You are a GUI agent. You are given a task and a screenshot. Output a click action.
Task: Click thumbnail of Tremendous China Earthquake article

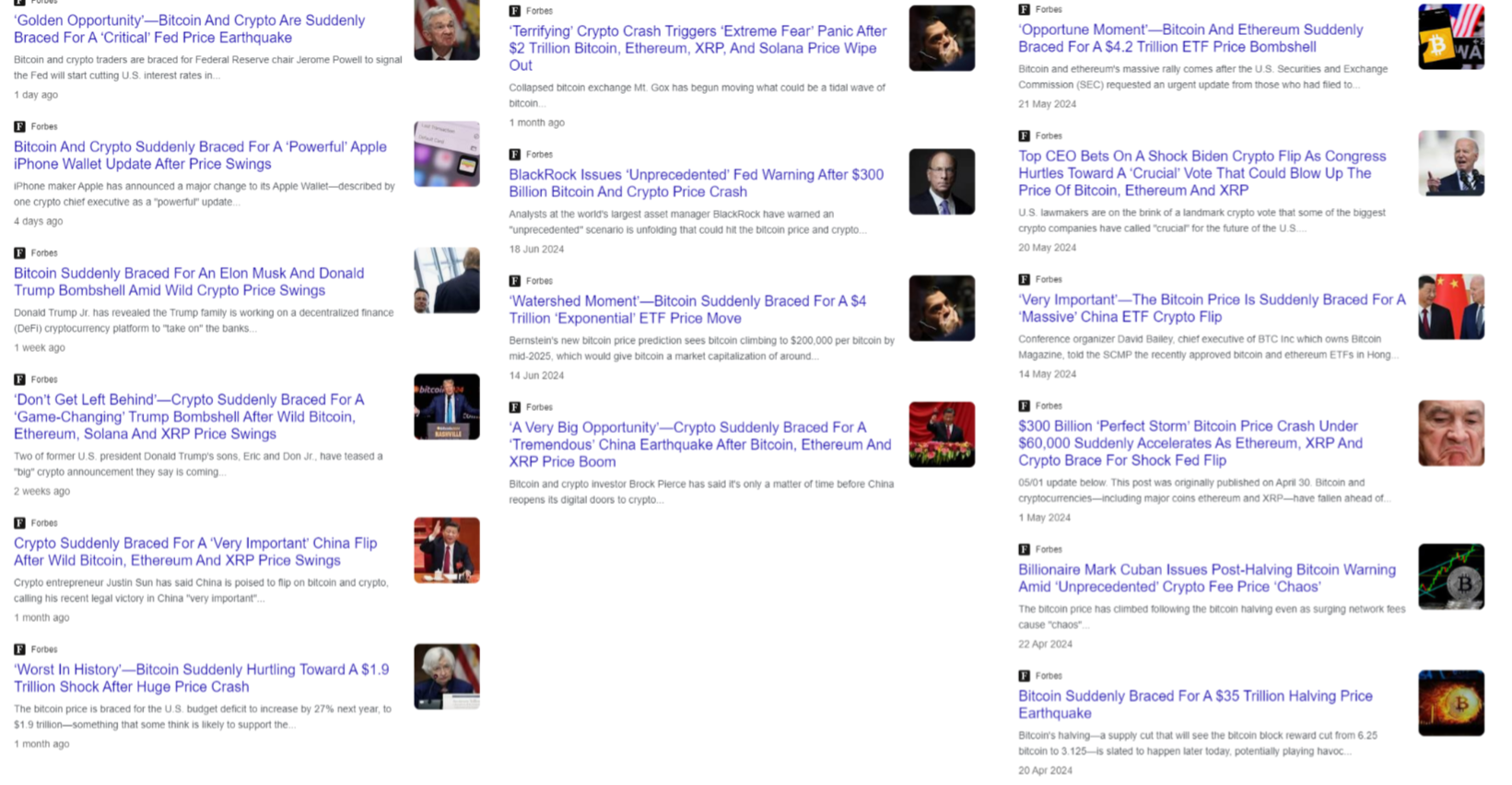(942, 434)
